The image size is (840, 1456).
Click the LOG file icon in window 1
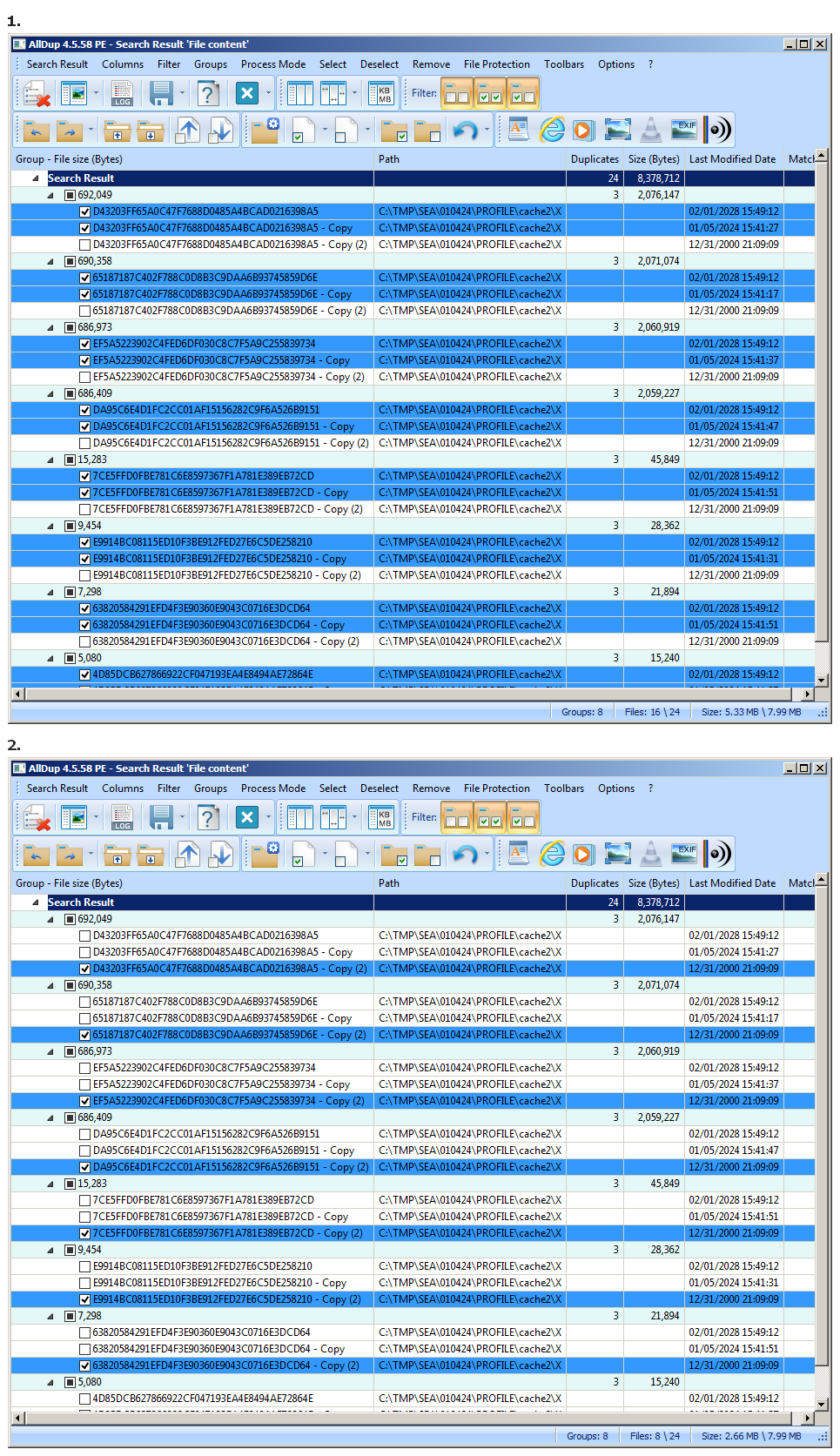pos(122,93)
